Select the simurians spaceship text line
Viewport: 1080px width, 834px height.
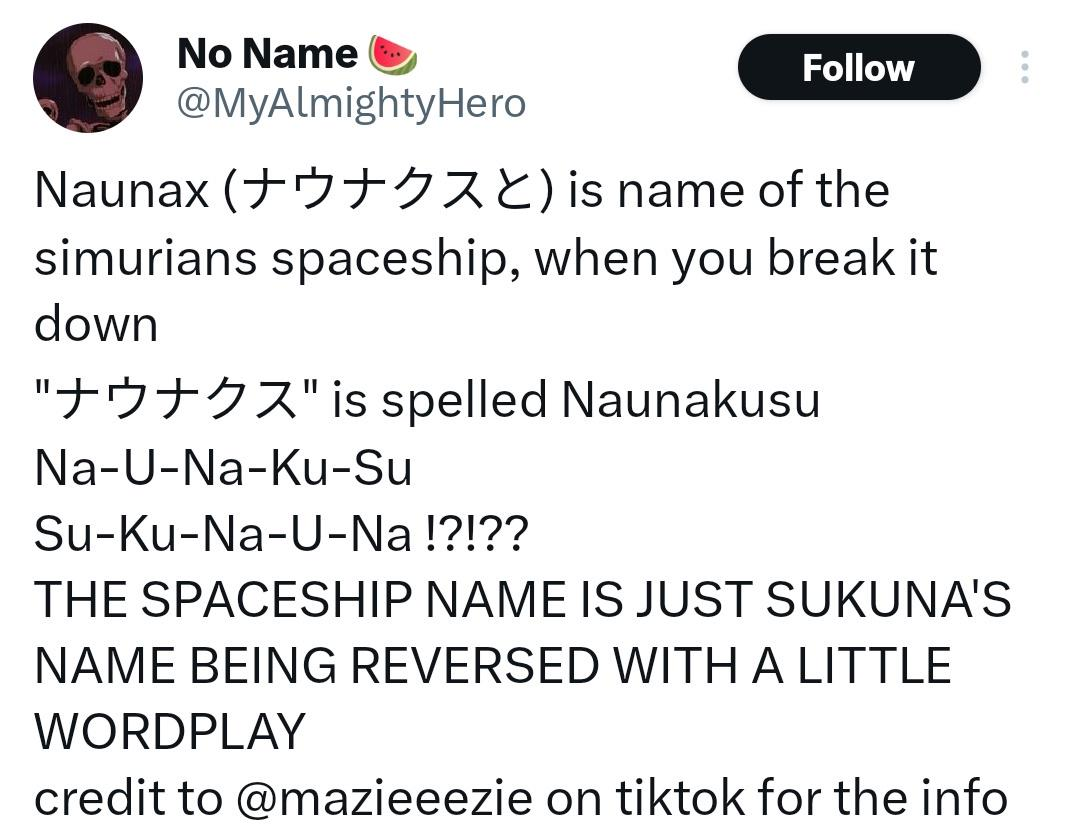[486, 258]
